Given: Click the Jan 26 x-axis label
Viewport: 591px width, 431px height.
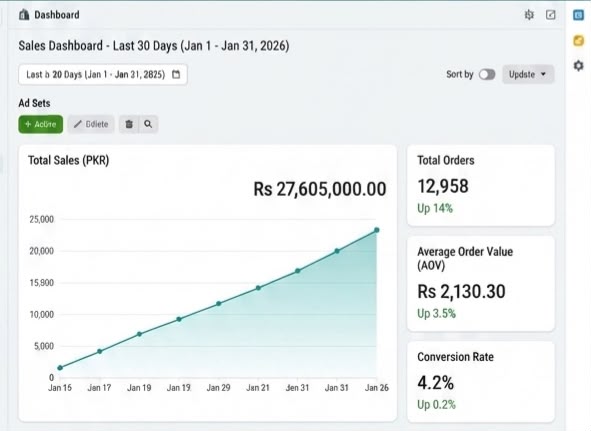Looking at the screenshot, I should click(377, 388).
